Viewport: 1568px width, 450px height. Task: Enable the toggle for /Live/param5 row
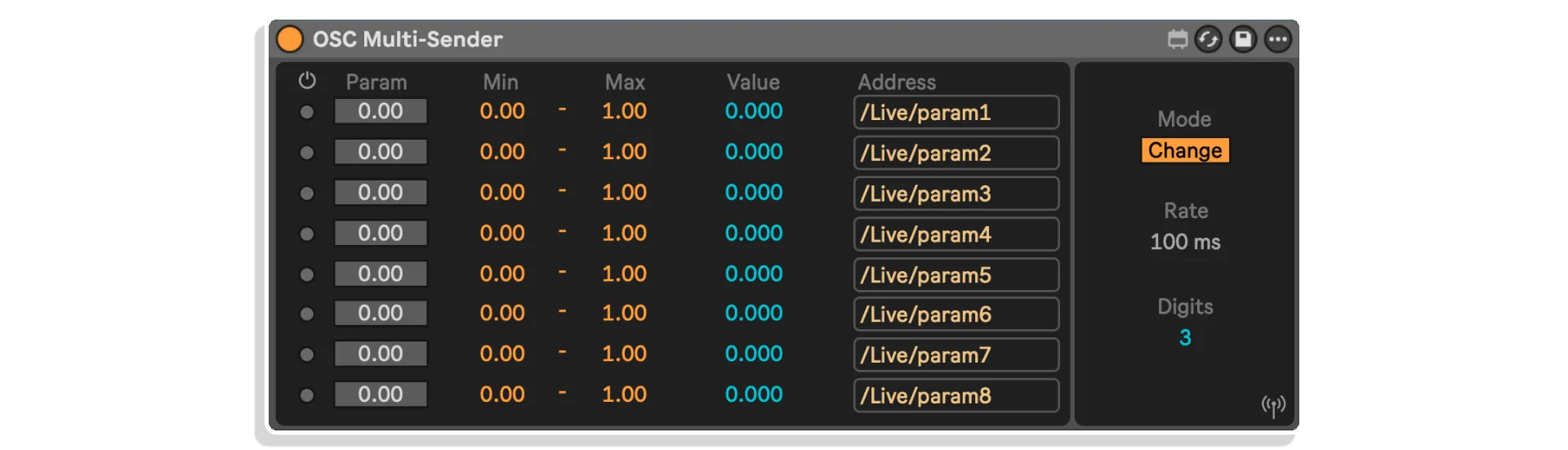[x=307, y=275]
